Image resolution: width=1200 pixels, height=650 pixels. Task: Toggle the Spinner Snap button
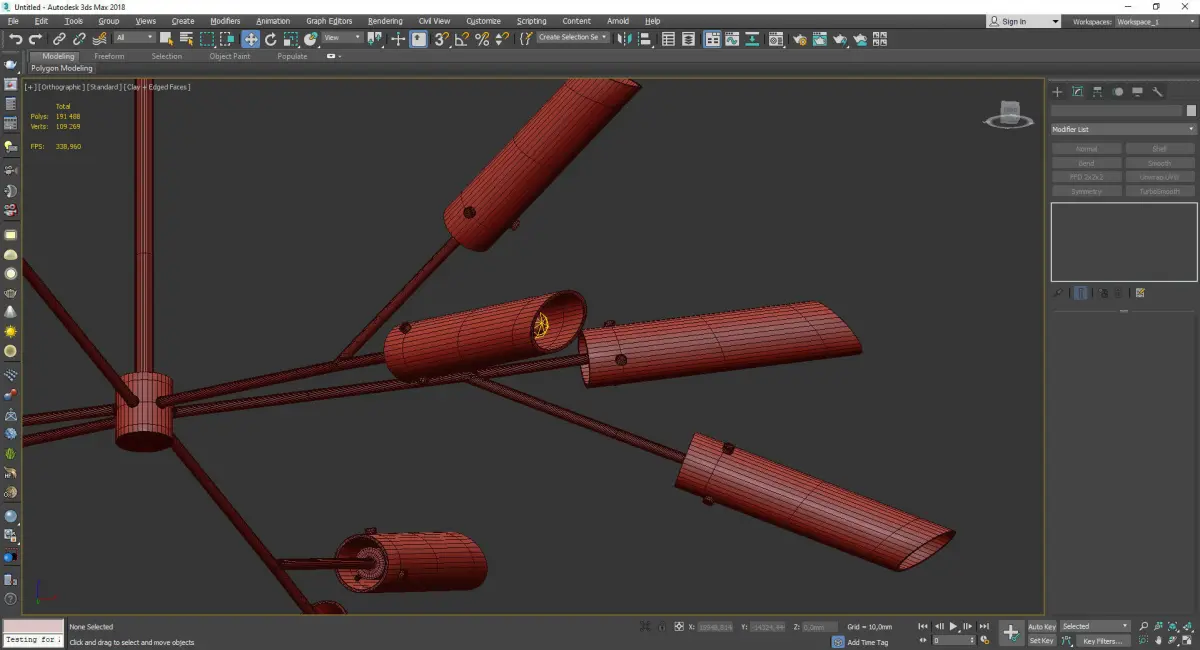click(x=502, y=39)
